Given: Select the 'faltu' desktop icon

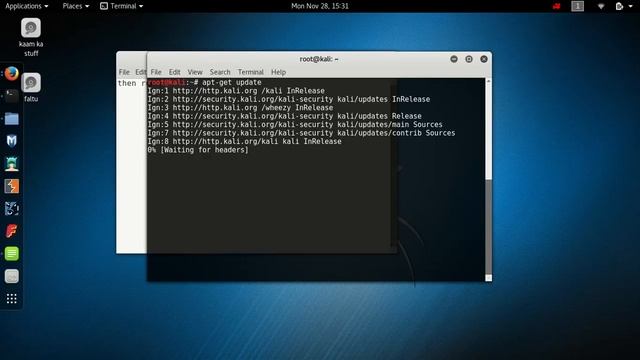Looking at the screenshot, I should pos(31,87).
